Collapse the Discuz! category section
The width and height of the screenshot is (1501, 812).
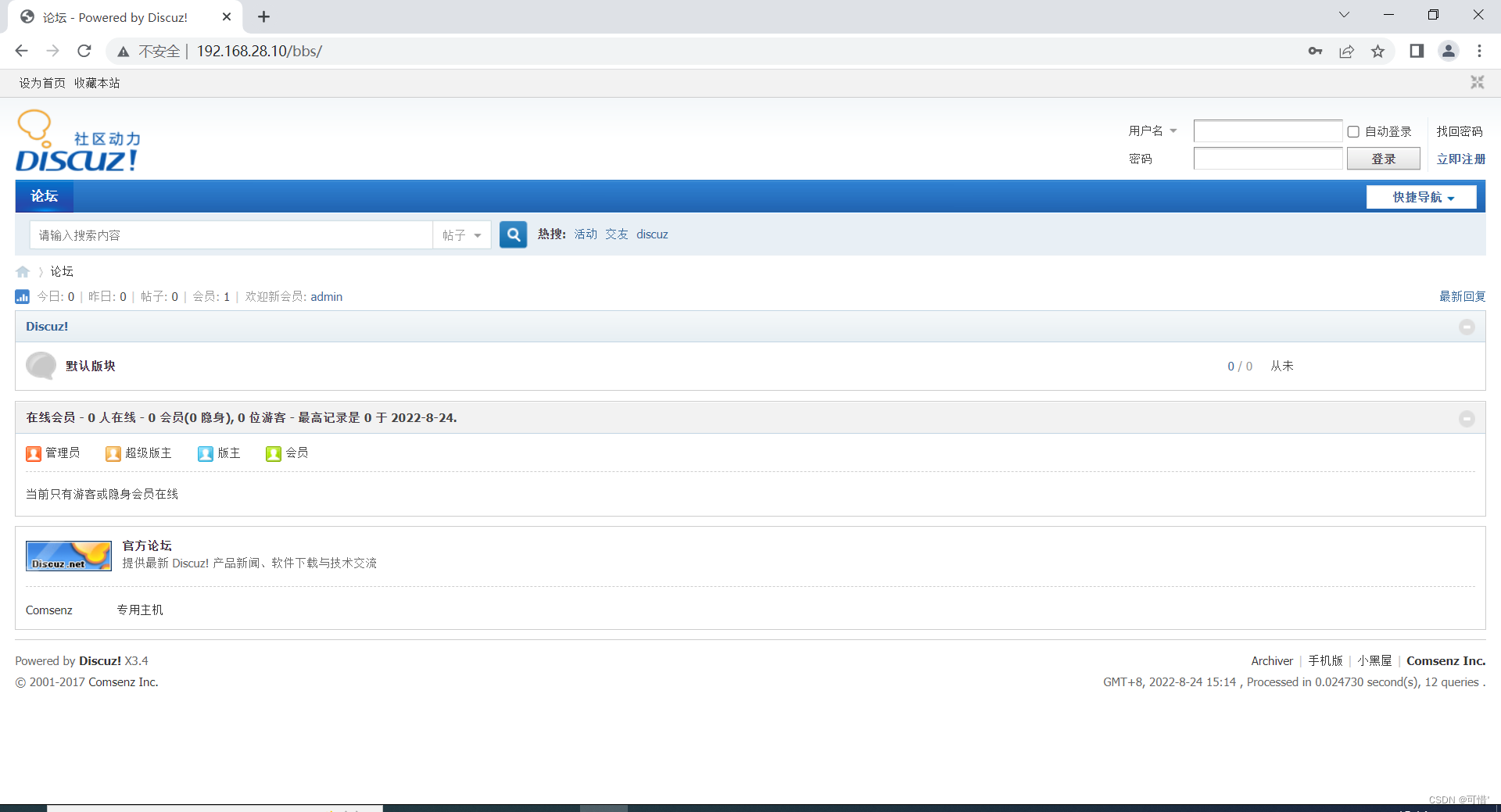pyautogui.click(x=1467, y=327)
